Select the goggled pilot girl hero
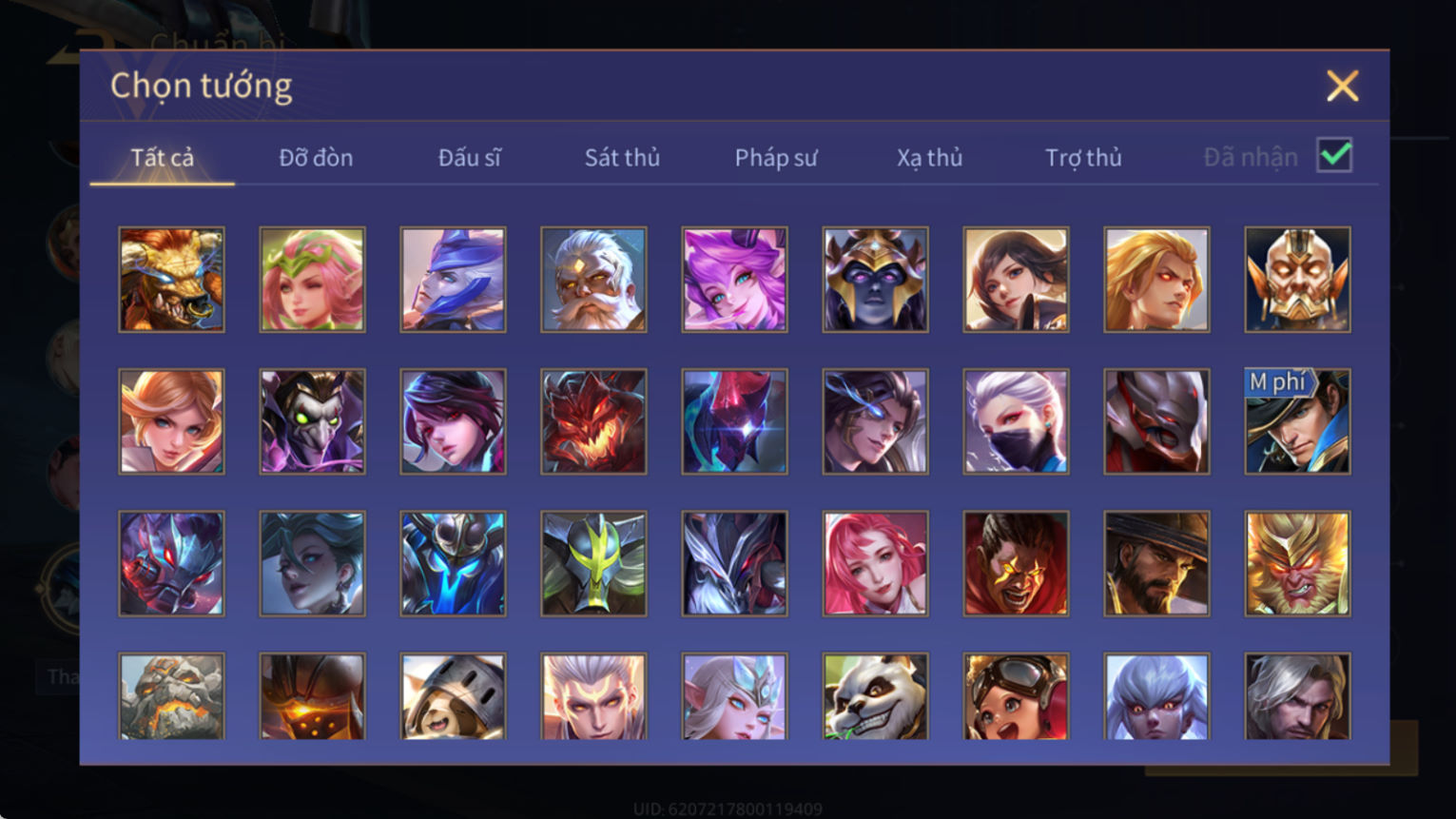Screen dimensions: 1456x819 click(1016, 696)
